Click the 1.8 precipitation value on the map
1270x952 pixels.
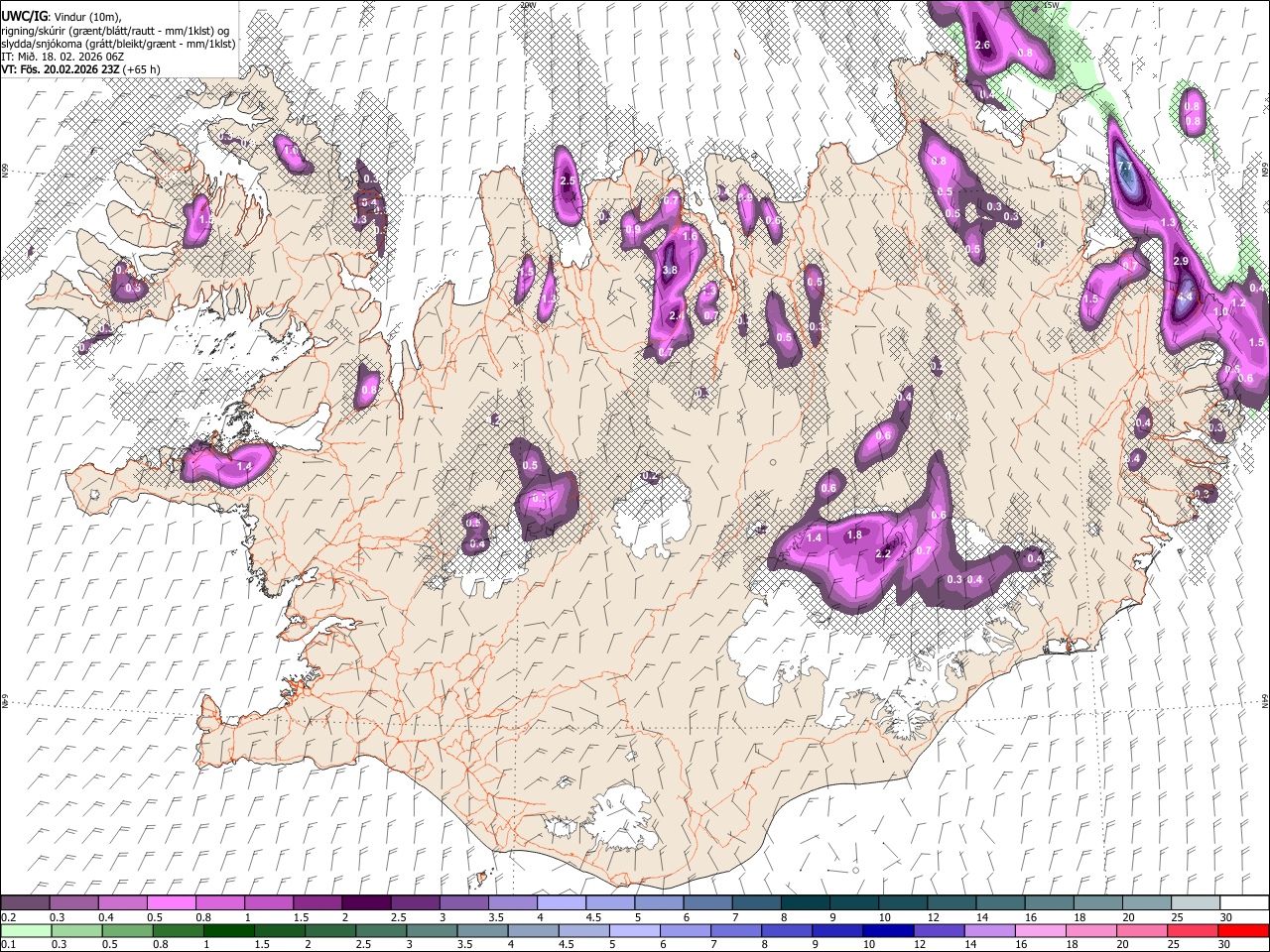tap(854, 535)
